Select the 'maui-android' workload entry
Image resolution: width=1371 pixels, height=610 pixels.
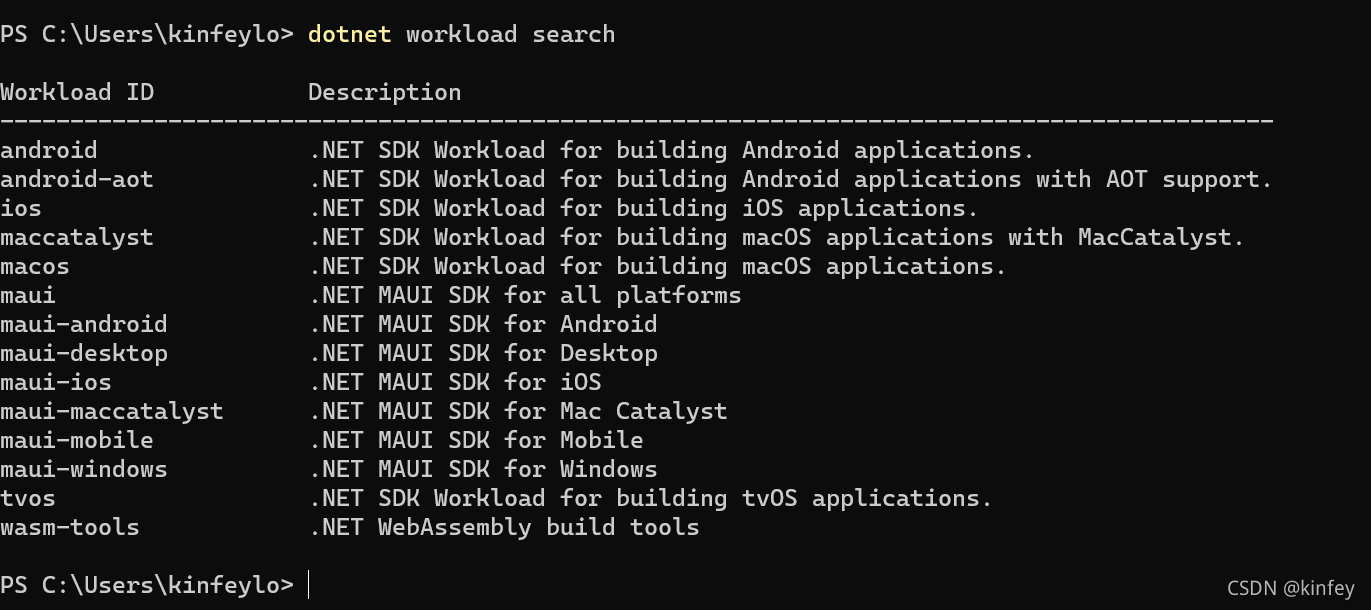coord(84,324)
